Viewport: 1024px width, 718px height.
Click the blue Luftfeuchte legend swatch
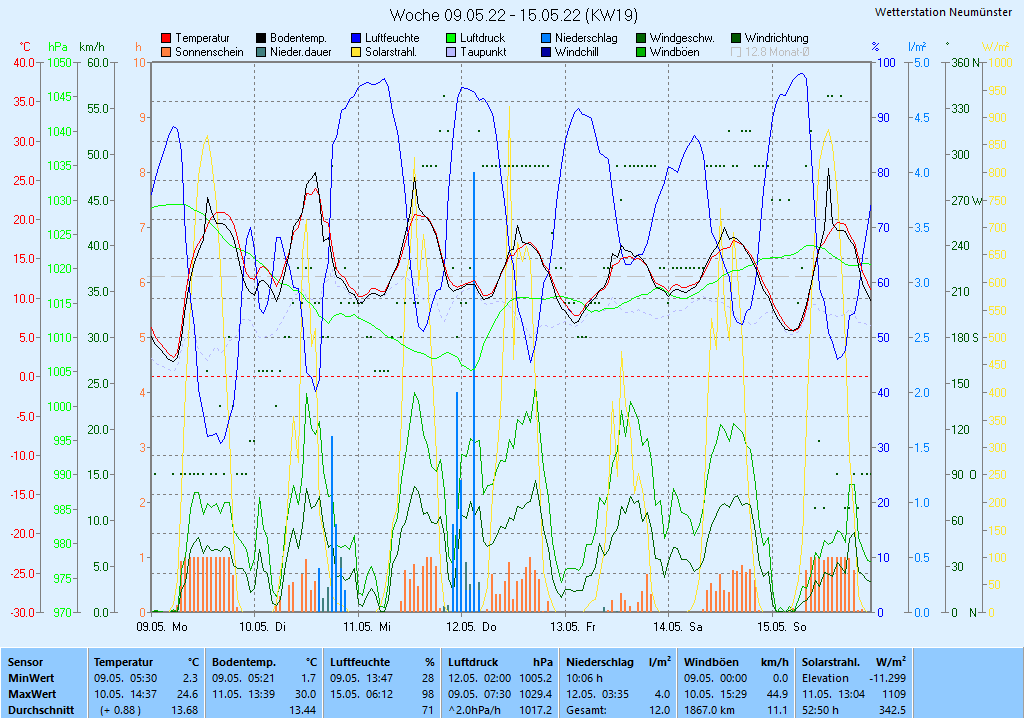click(x=356, y=39)
